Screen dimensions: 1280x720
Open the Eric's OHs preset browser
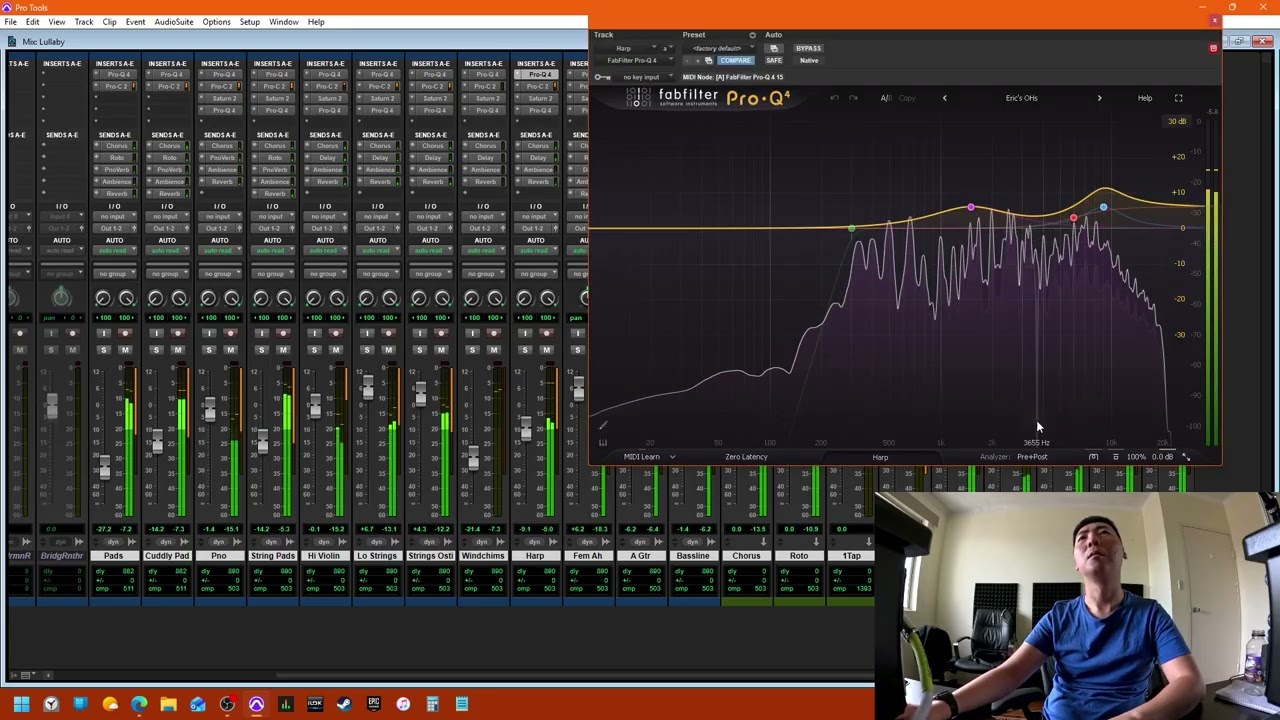point(1021,98)
